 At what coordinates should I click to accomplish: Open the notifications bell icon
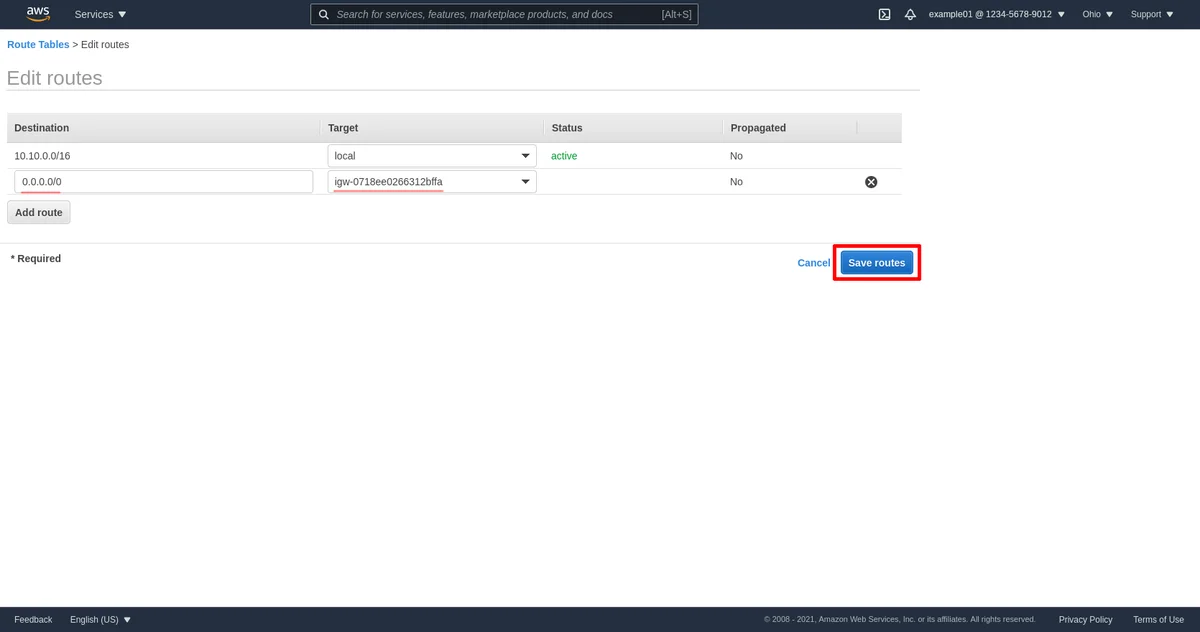910,15
